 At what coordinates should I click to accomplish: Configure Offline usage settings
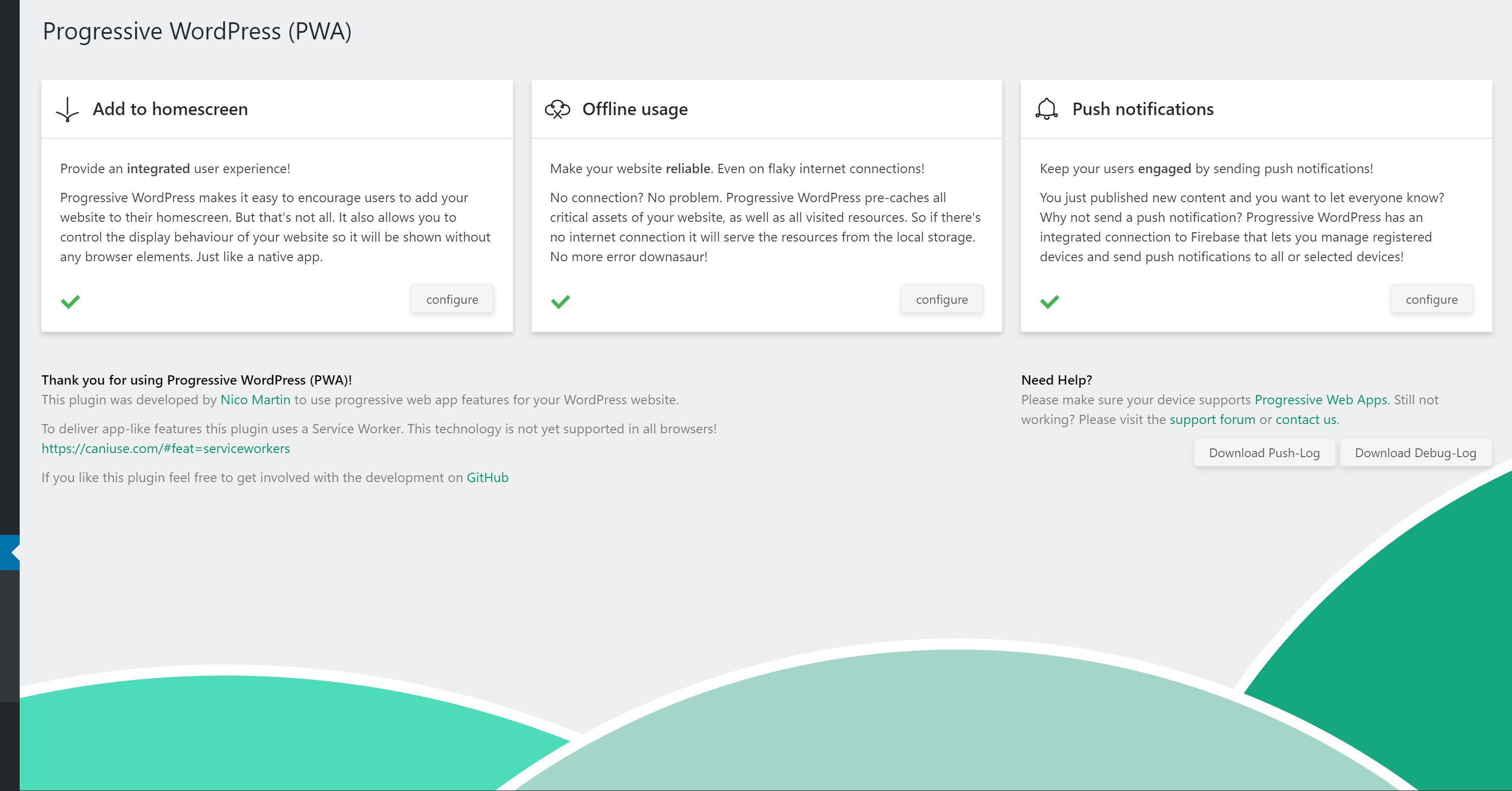point(942,300)
